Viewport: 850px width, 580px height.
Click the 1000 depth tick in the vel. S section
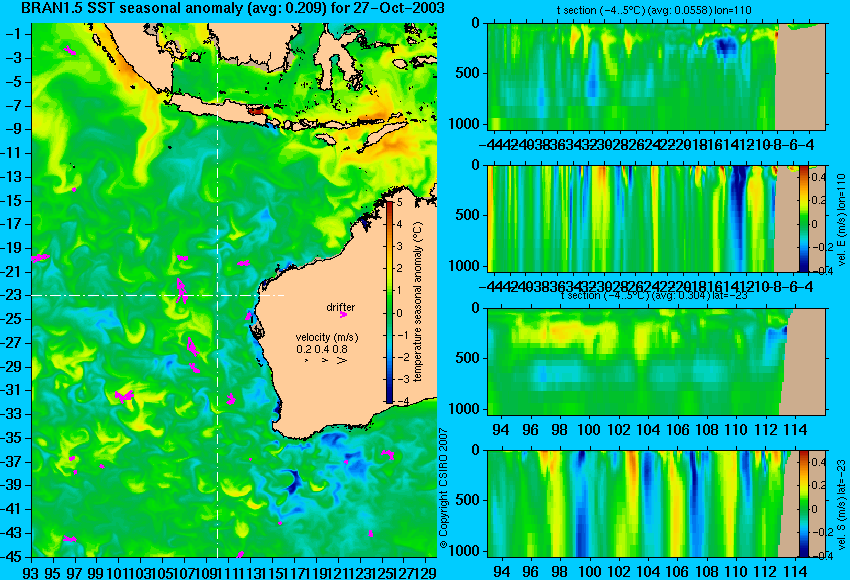[464, 551]
